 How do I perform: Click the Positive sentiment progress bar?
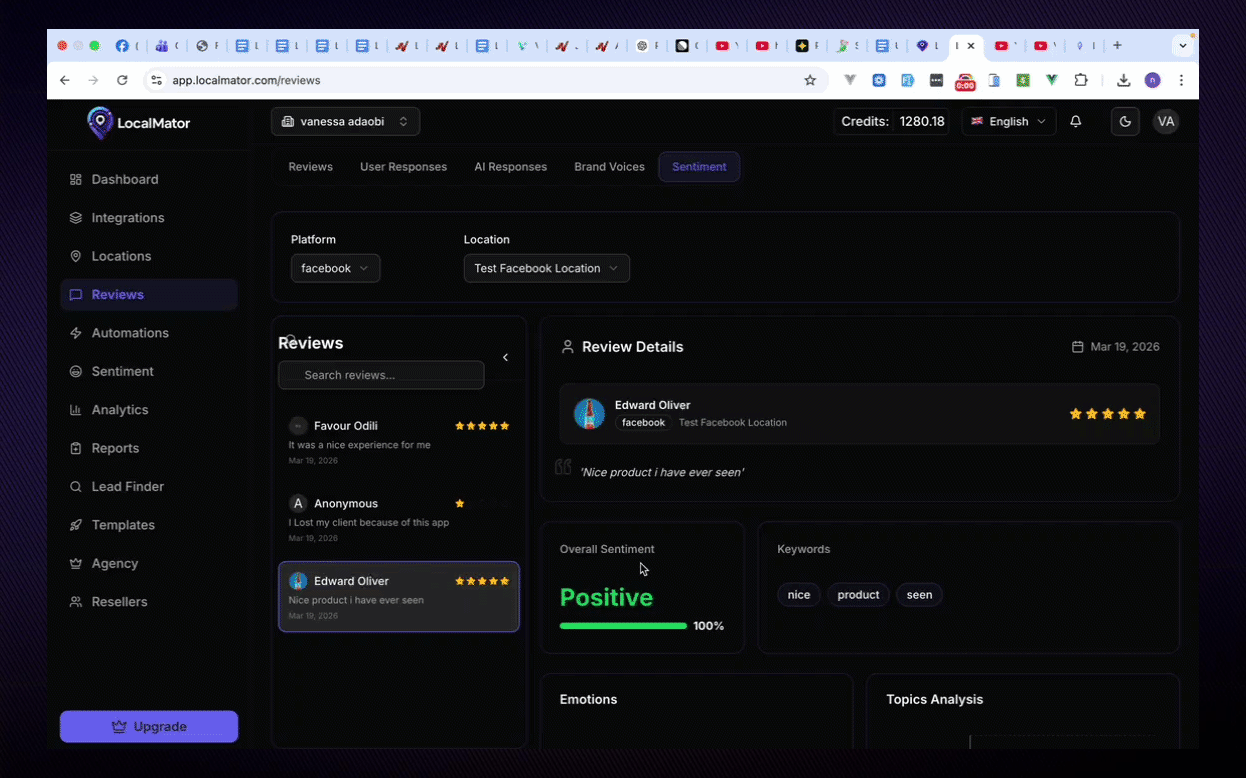(x=623, y=625)
